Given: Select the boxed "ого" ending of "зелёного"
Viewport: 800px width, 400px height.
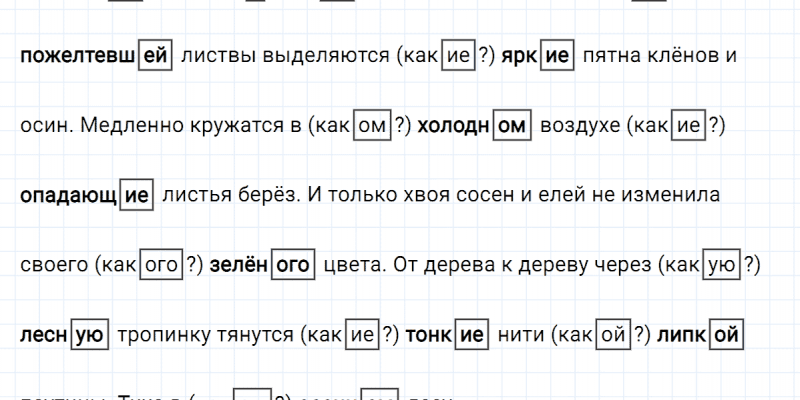Looking at the screenshot, I should (293, 266).
